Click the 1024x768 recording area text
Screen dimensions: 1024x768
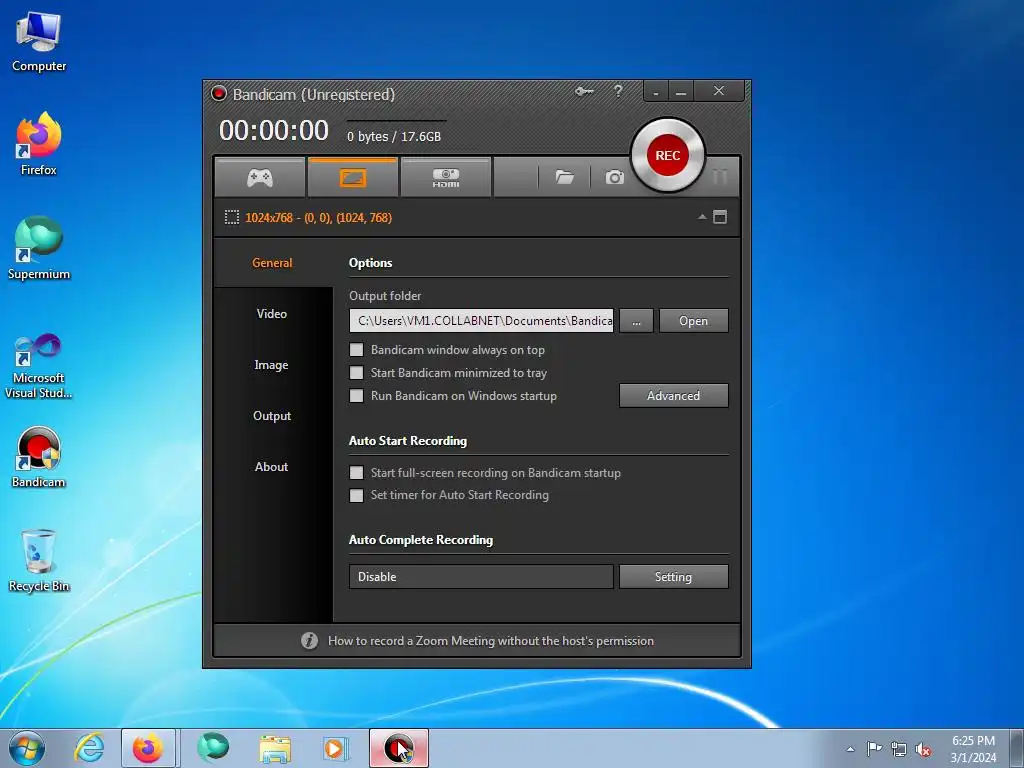pyautogui.click(x=319, y=217)
